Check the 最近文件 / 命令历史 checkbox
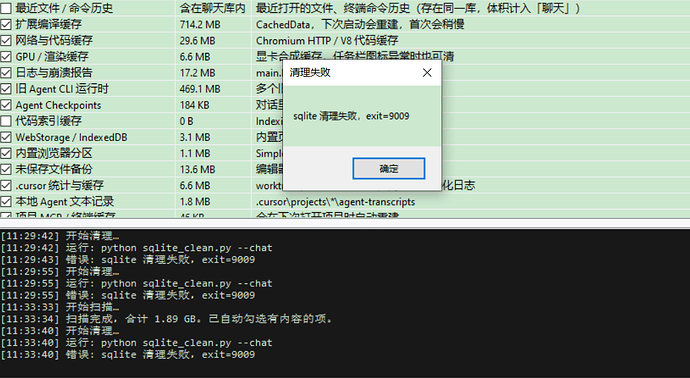Viewport: 690px width, 378px height. tap(6, 8)
